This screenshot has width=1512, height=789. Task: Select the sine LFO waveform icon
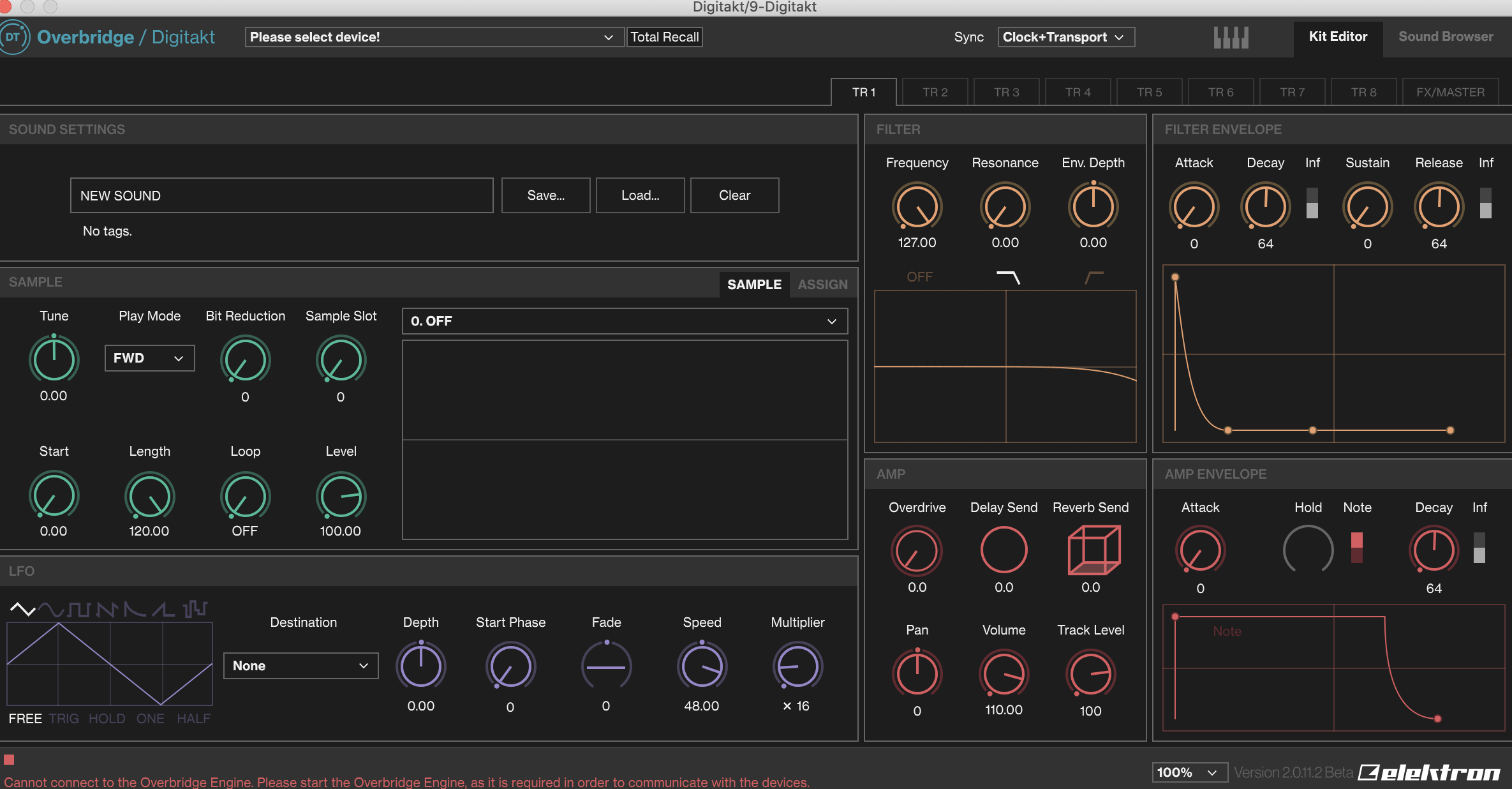click(x=50, y=609)
